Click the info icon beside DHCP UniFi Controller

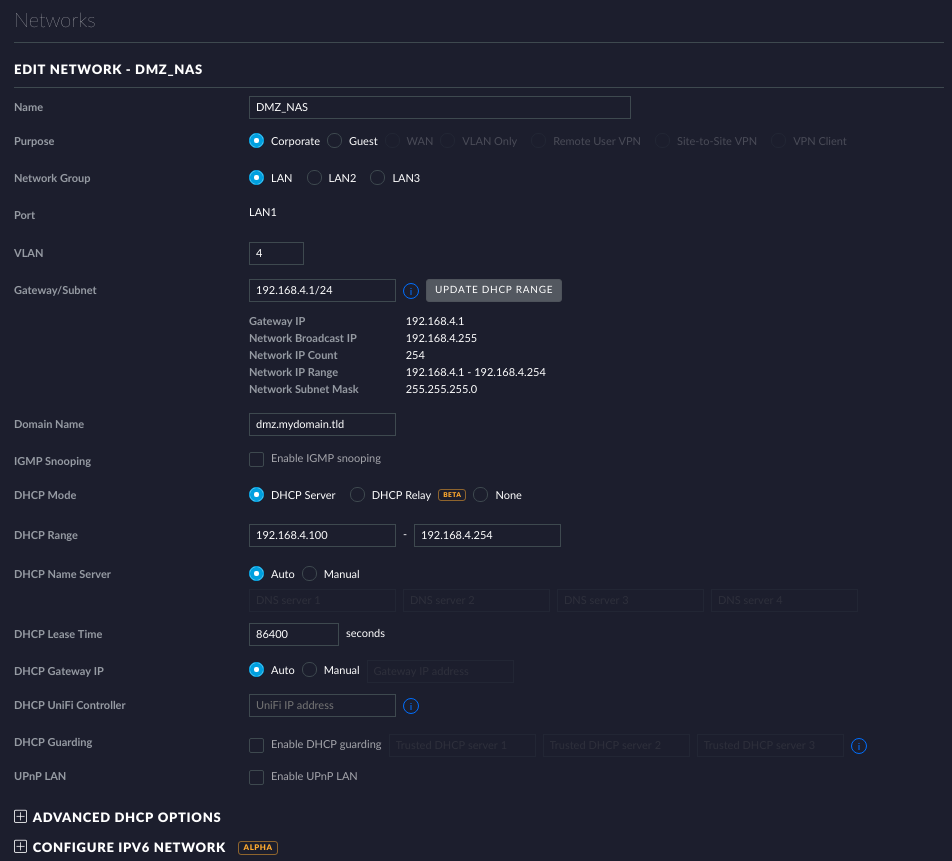(410, 706)
